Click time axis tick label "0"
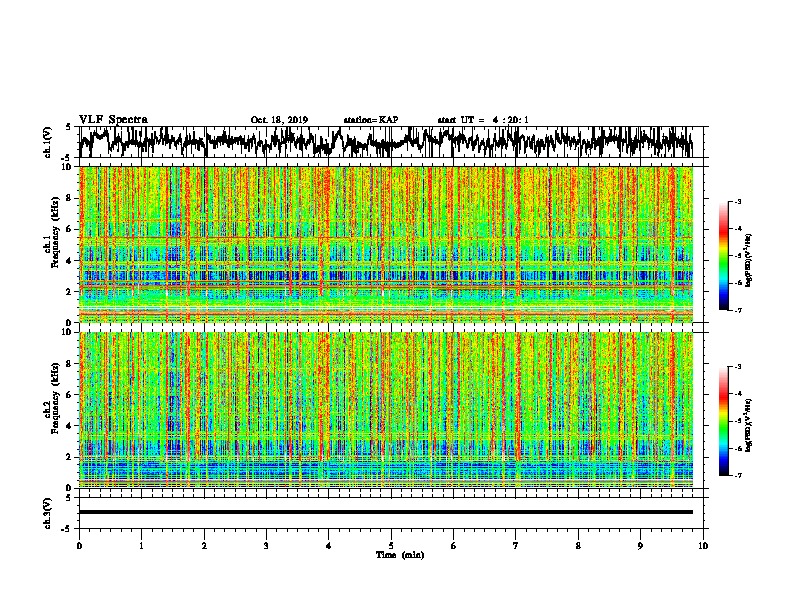Image resolution: width=792 pixels, height=612 pixels. pyautogui.click(x=79, y=546)
